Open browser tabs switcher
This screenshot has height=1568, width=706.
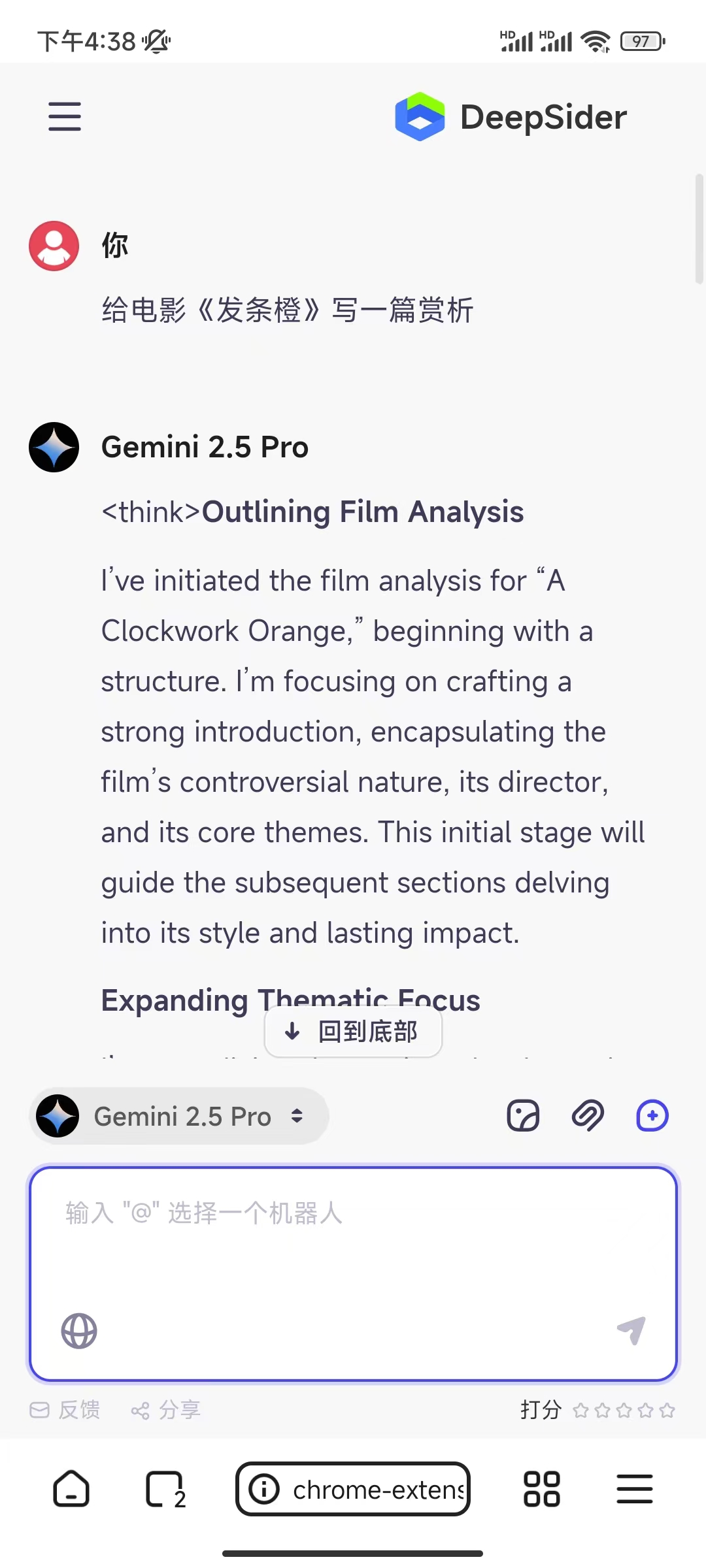click(164, 1490)
